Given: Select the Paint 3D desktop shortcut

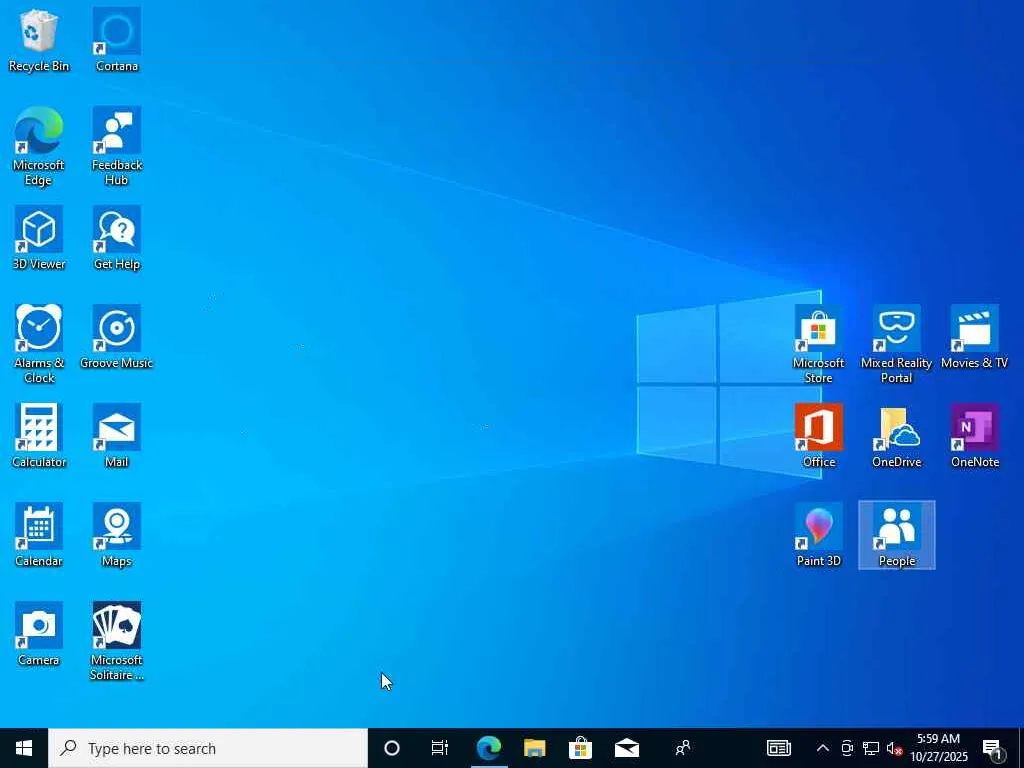Looking at the screenshot, I should 818,536.
